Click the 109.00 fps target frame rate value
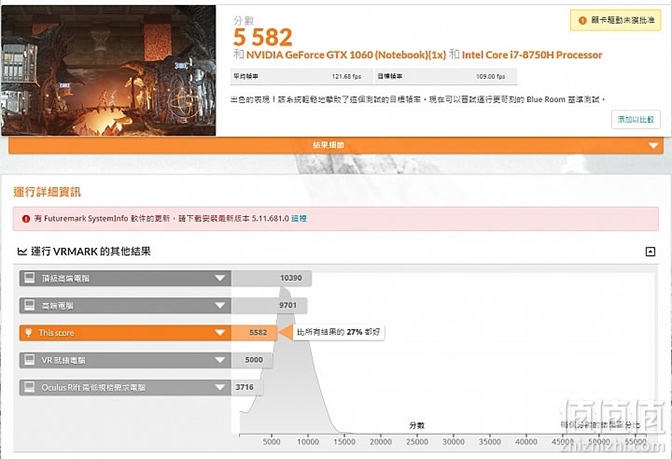This screenshot has height=459, width=672. tap(490, 76)
